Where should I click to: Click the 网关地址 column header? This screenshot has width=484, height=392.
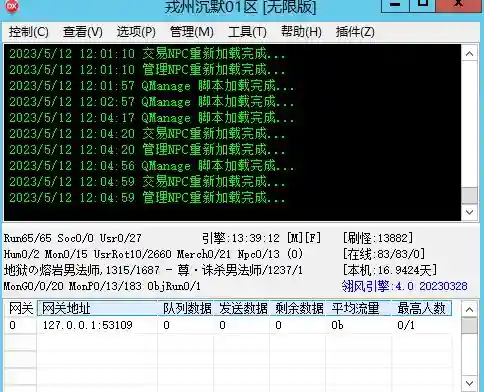tap(97, 308)
